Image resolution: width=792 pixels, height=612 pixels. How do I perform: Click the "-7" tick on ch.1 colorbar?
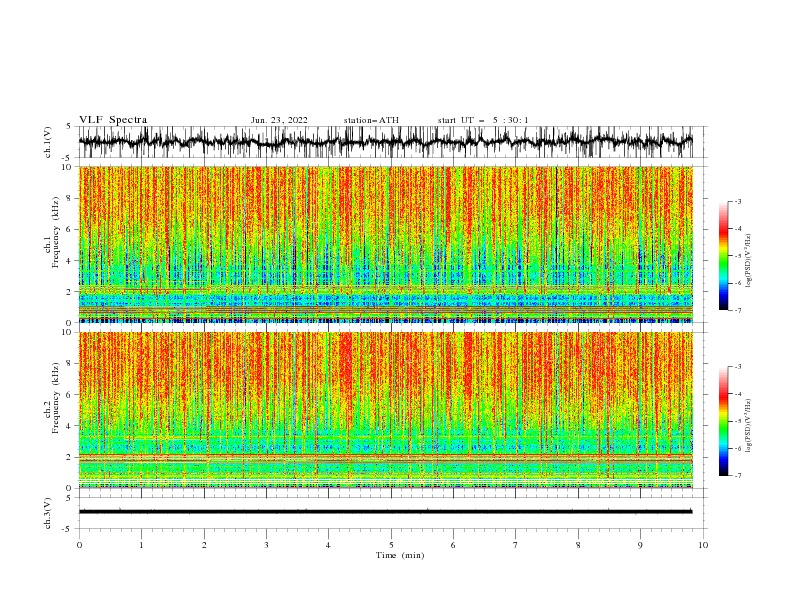tap(737, 310)
